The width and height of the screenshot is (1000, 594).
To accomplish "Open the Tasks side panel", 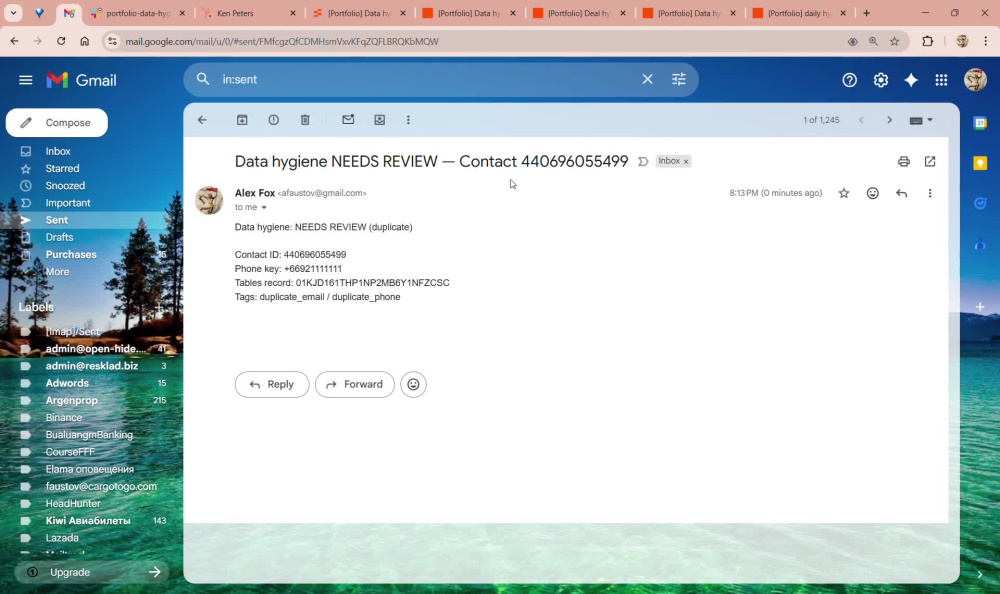I will point(980,204).
